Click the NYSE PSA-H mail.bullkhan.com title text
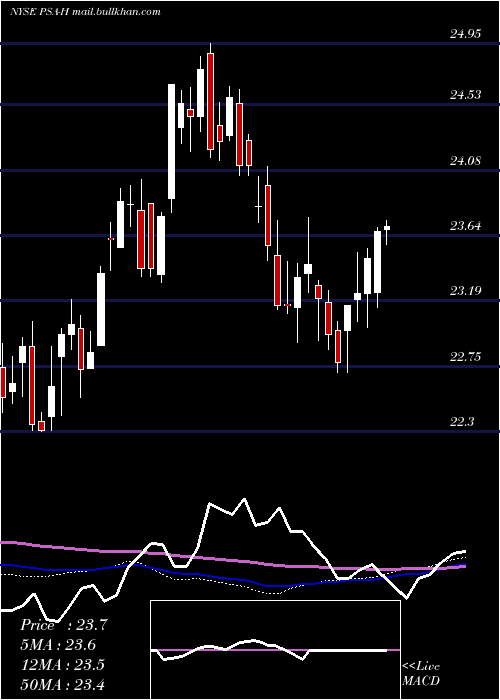Screen dimensions: 500x700 (85, 12)
